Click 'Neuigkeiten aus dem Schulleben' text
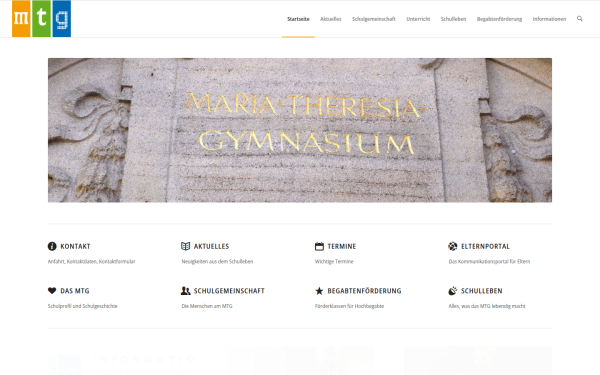The height and width of the screenshot is (375, 600). (217, 262)
